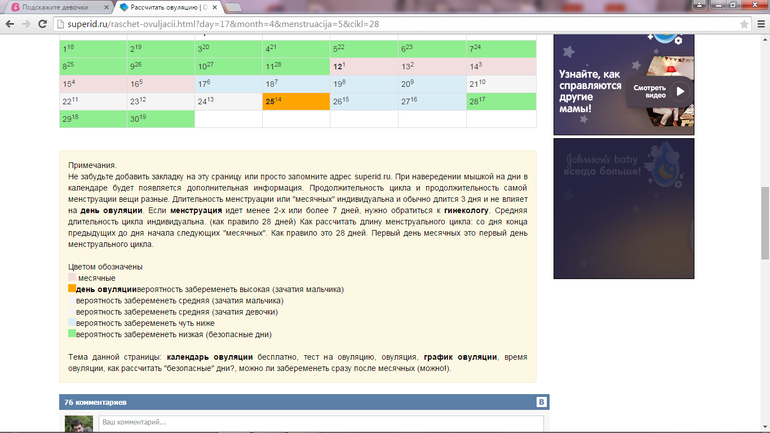Click calendar day 4 green cell
The height and width of the screenshot is (433, 770).
pos(296,49)
